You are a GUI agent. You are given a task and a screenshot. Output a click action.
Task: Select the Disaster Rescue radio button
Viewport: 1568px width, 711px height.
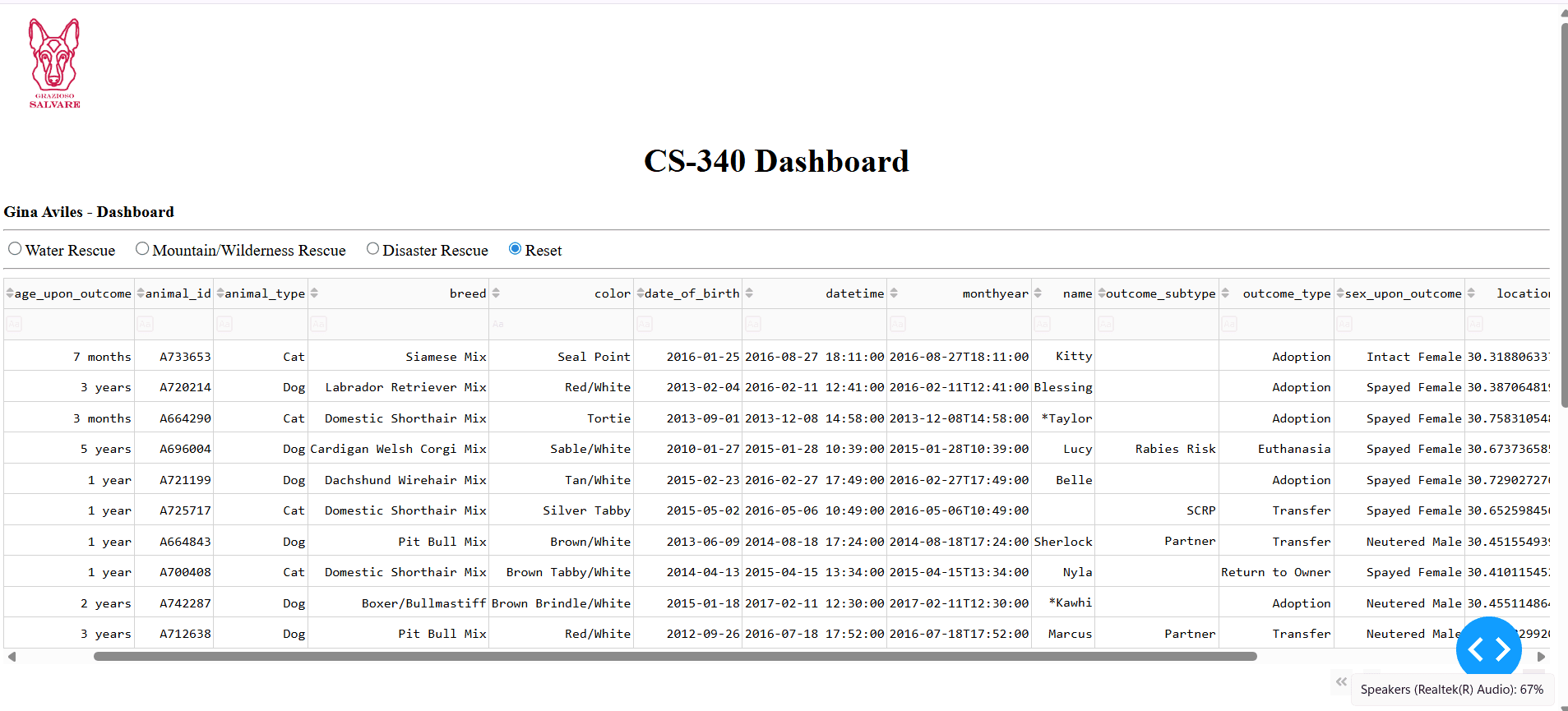pos(372,248)
